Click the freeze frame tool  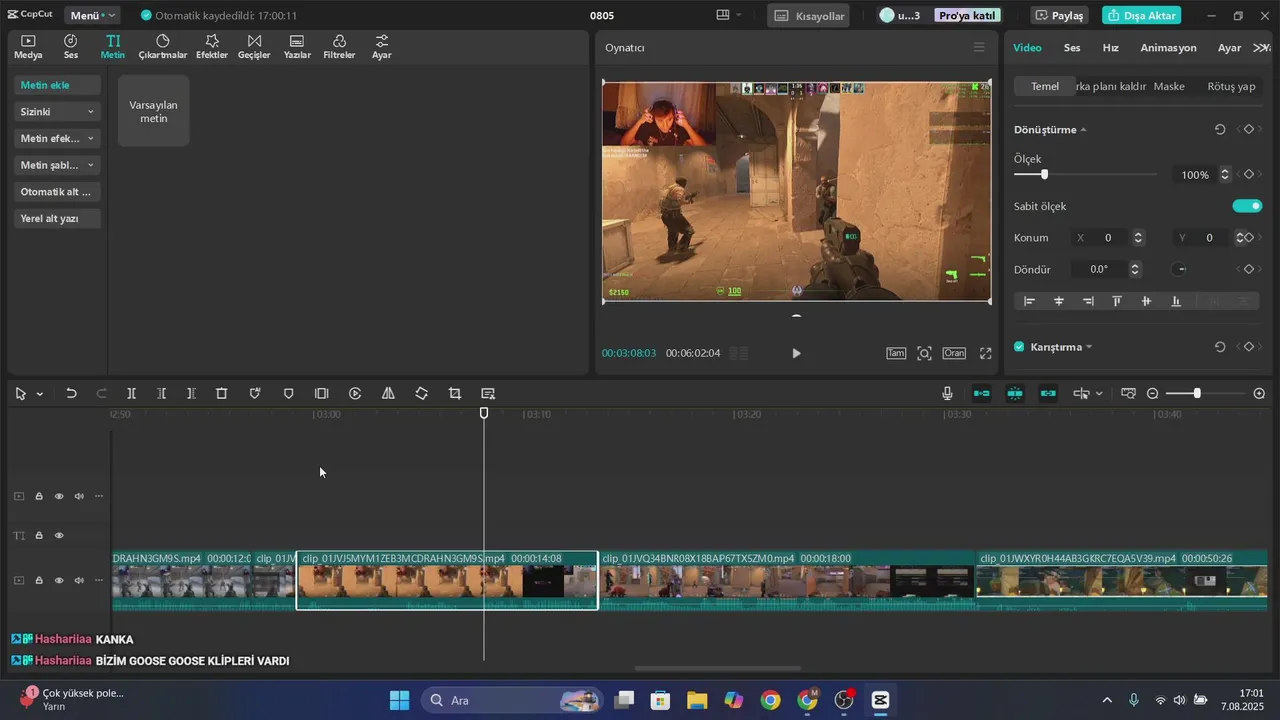tap(321, 394)
